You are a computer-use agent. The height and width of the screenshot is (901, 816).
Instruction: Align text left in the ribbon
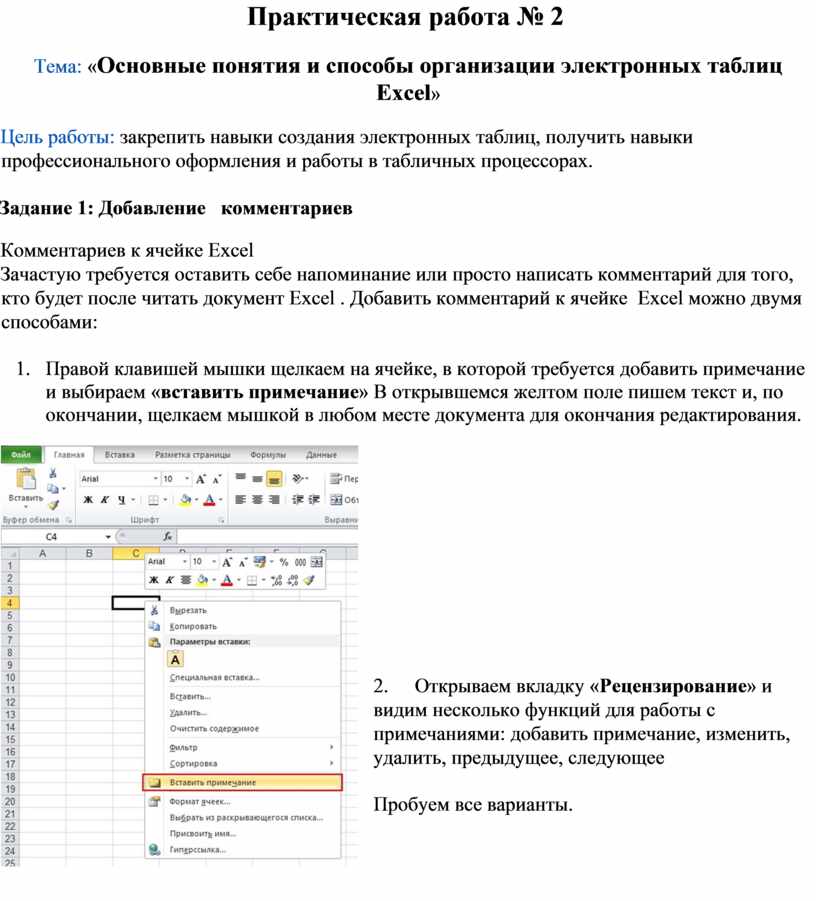[x=240, y=500]
